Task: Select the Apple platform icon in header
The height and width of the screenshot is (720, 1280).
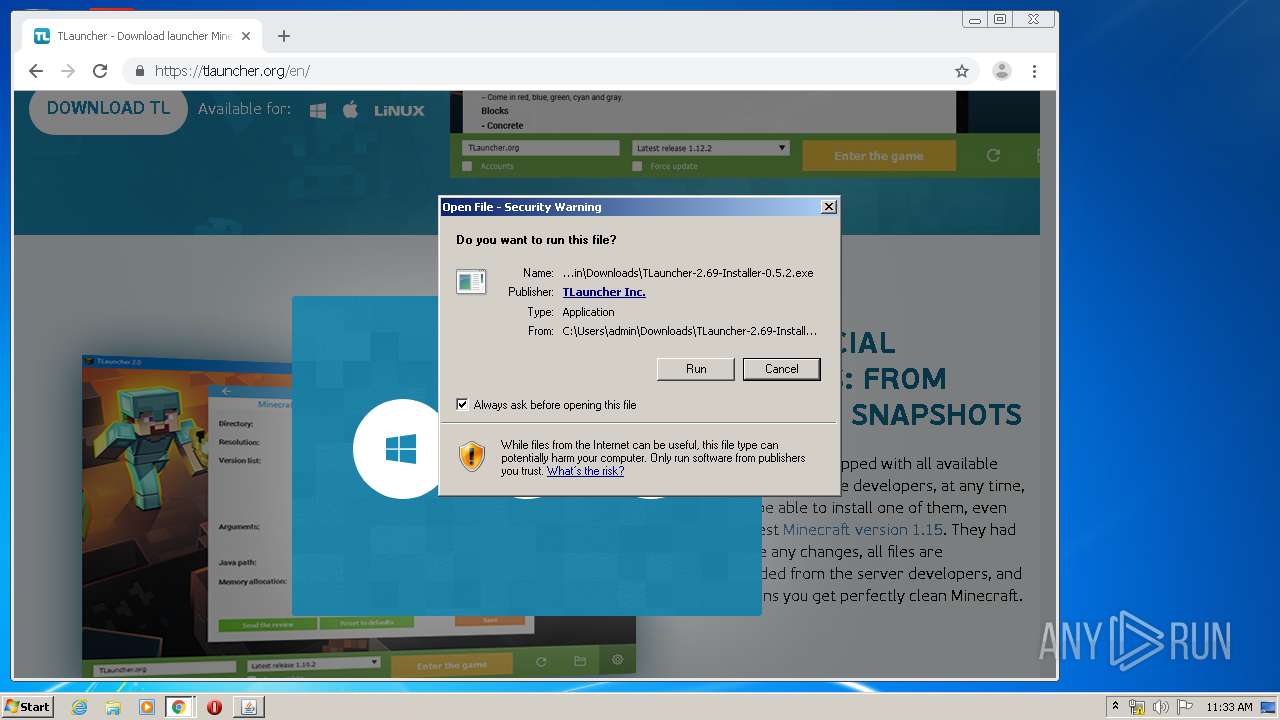Action: coord(350,110)
